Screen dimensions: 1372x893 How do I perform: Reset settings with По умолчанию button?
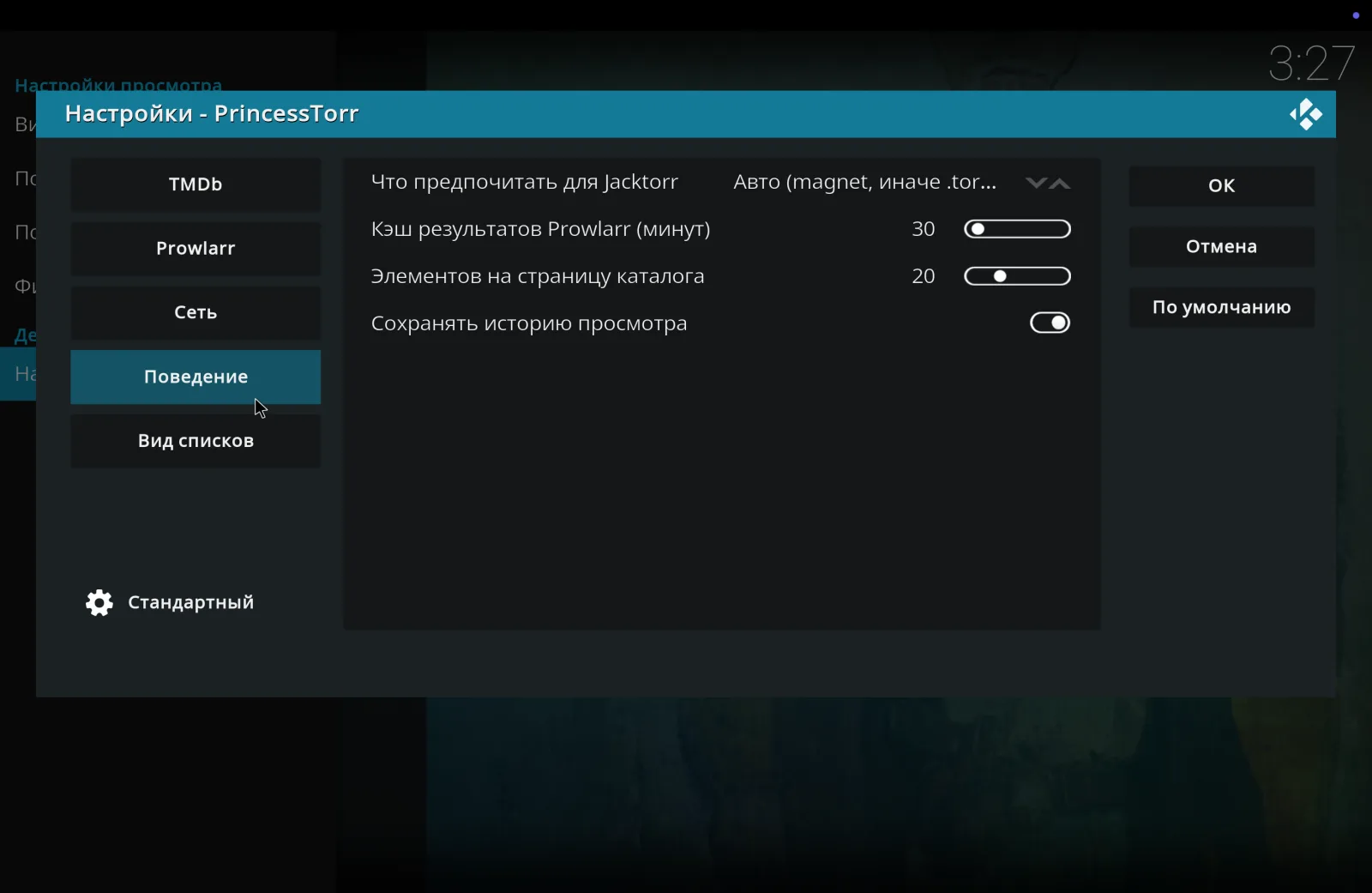point(1221,307)
